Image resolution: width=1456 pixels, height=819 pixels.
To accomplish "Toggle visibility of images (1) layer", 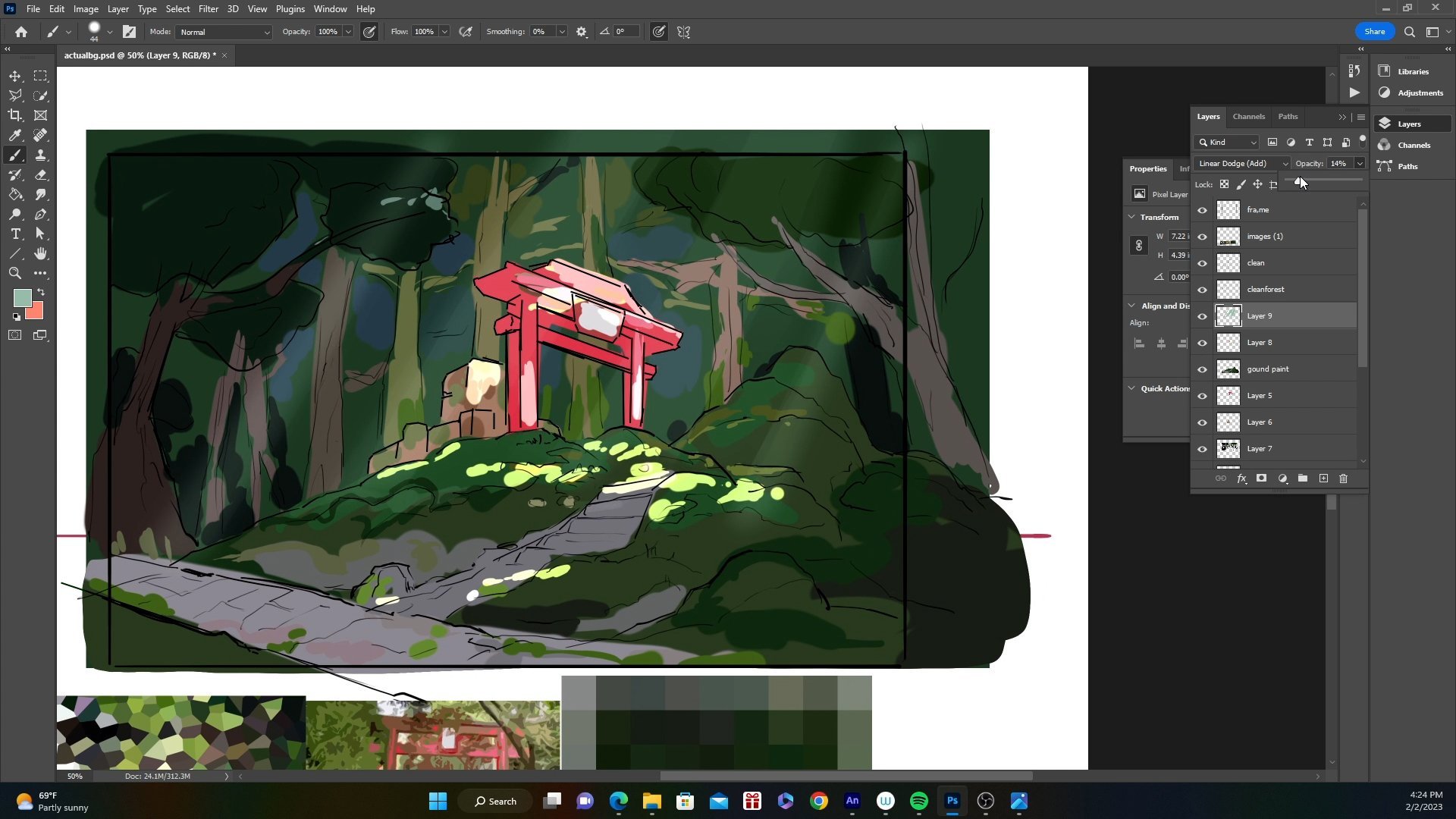I will (1204, 236).
